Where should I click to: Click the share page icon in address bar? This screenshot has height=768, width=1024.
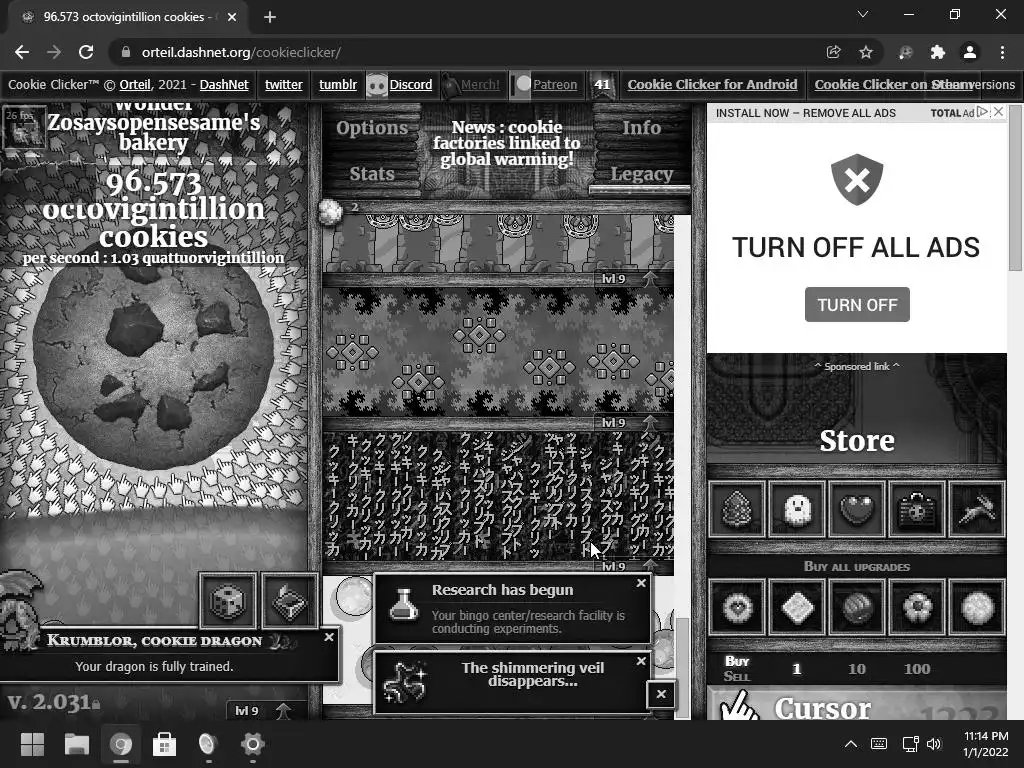pos(833,52)
